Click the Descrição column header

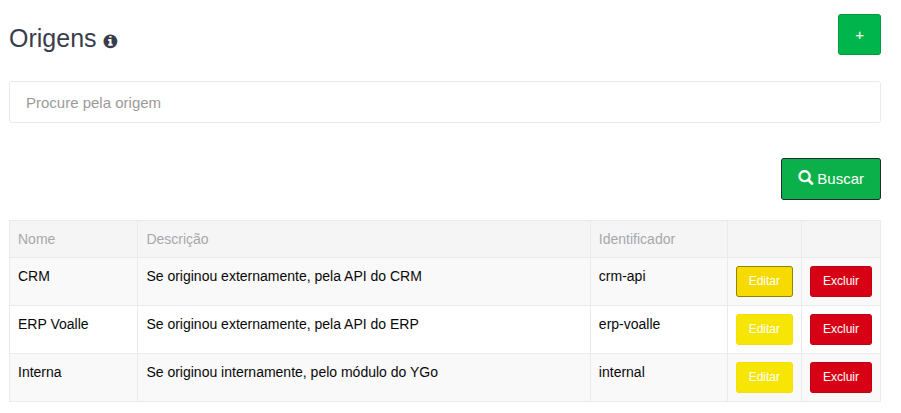point(177,239)
